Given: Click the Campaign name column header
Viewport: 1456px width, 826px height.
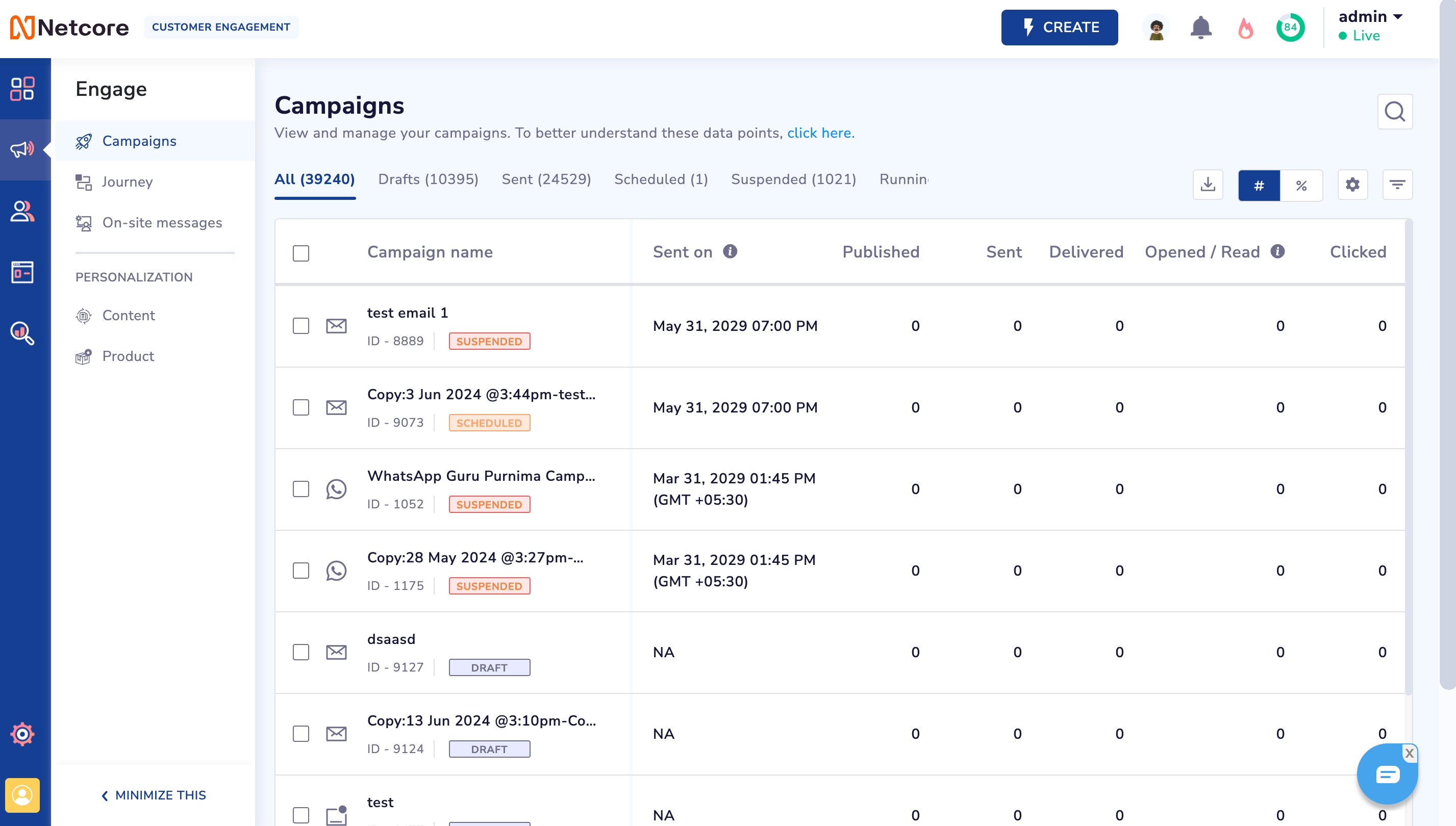Looking at the screenshot, I should pyautogui.click(x=430, y=252).
